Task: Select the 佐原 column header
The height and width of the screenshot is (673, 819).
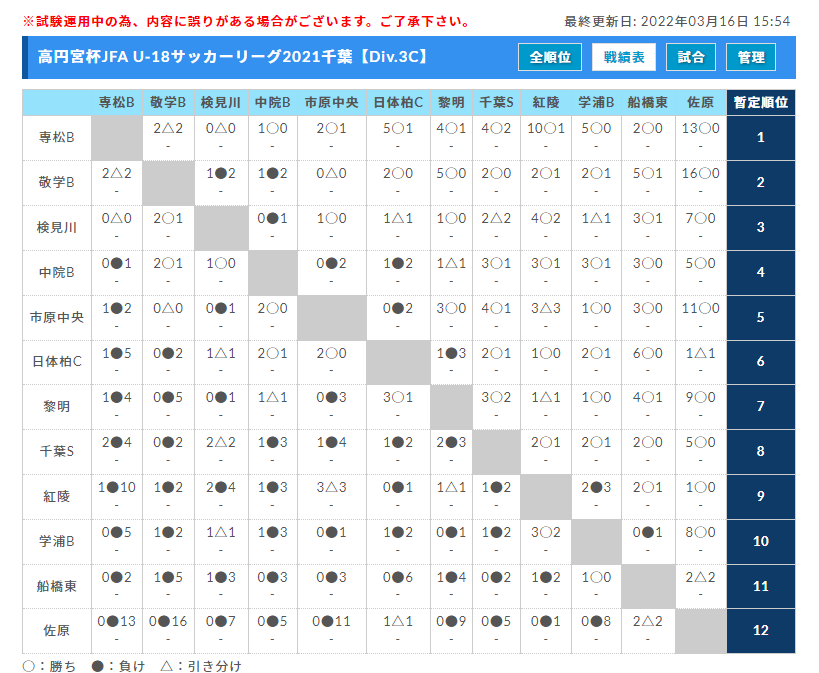Action: [x=700, y=102]
